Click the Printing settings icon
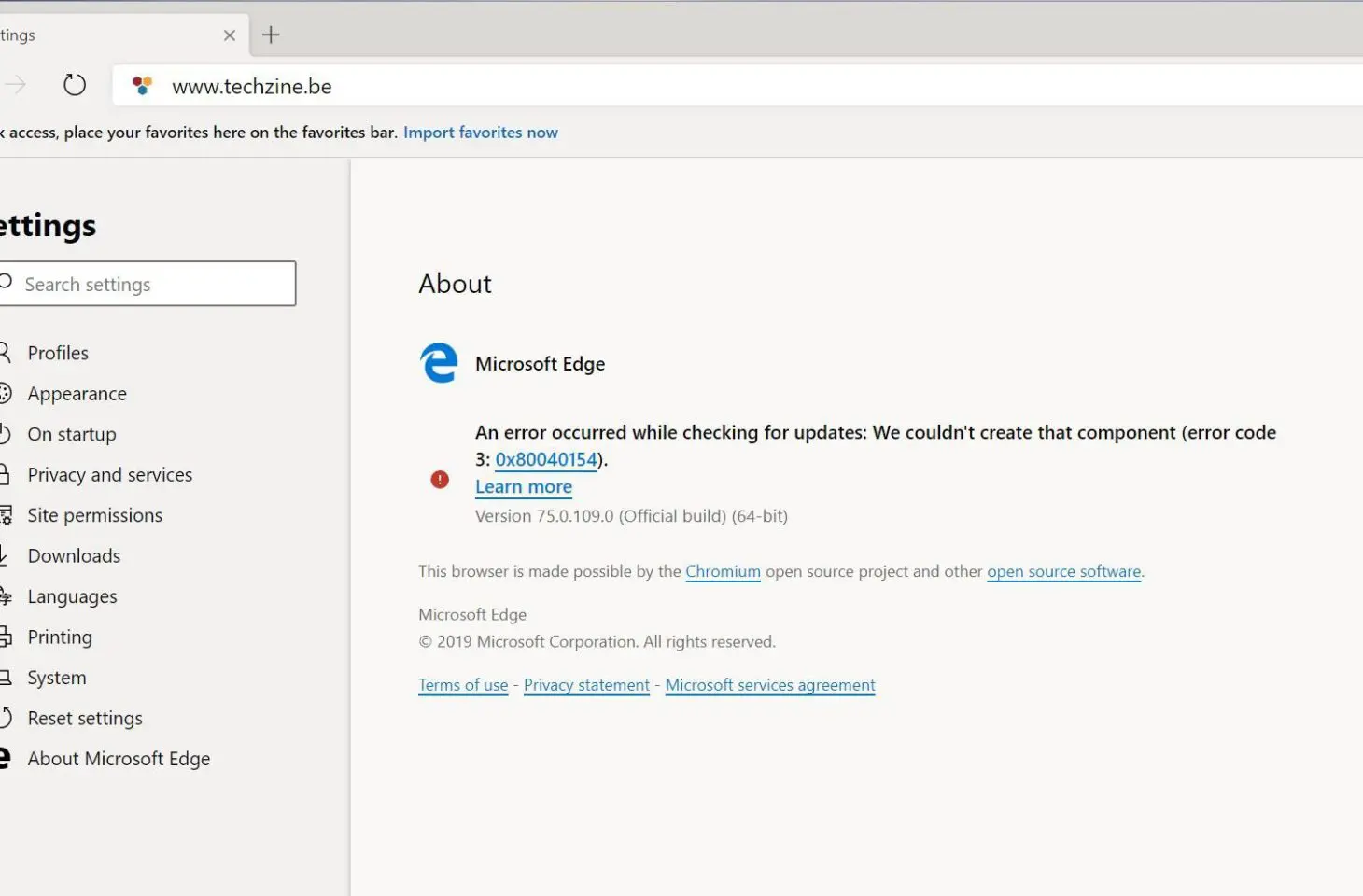 coord(4,637)
